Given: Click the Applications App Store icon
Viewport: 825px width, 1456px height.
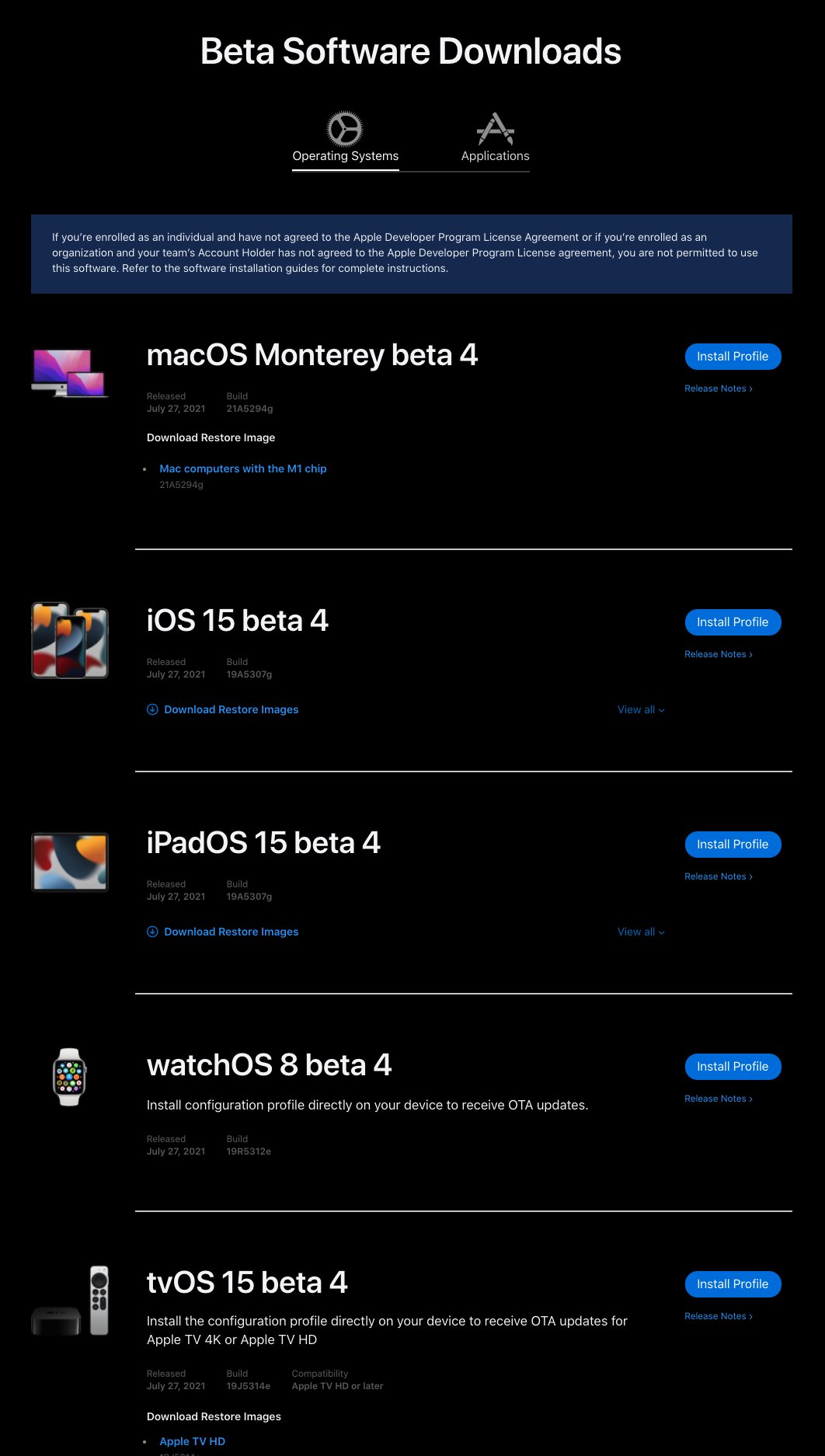Looking at the screenshot, I should 495,129.
